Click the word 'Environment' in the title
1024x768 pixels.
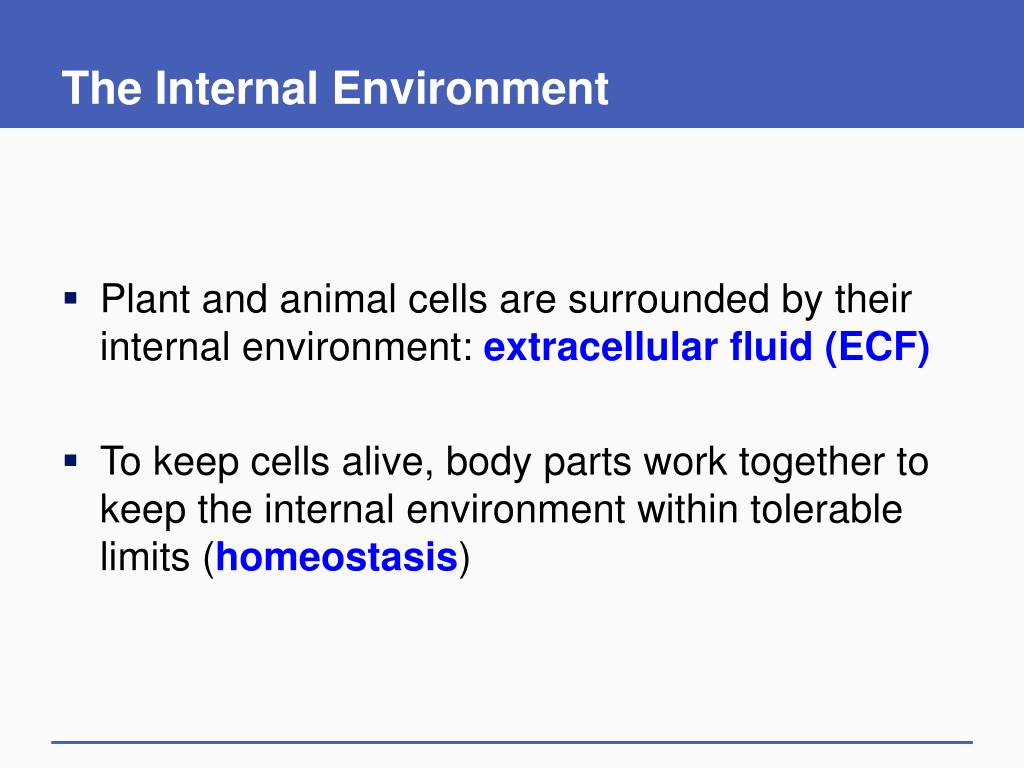(471, 88)
